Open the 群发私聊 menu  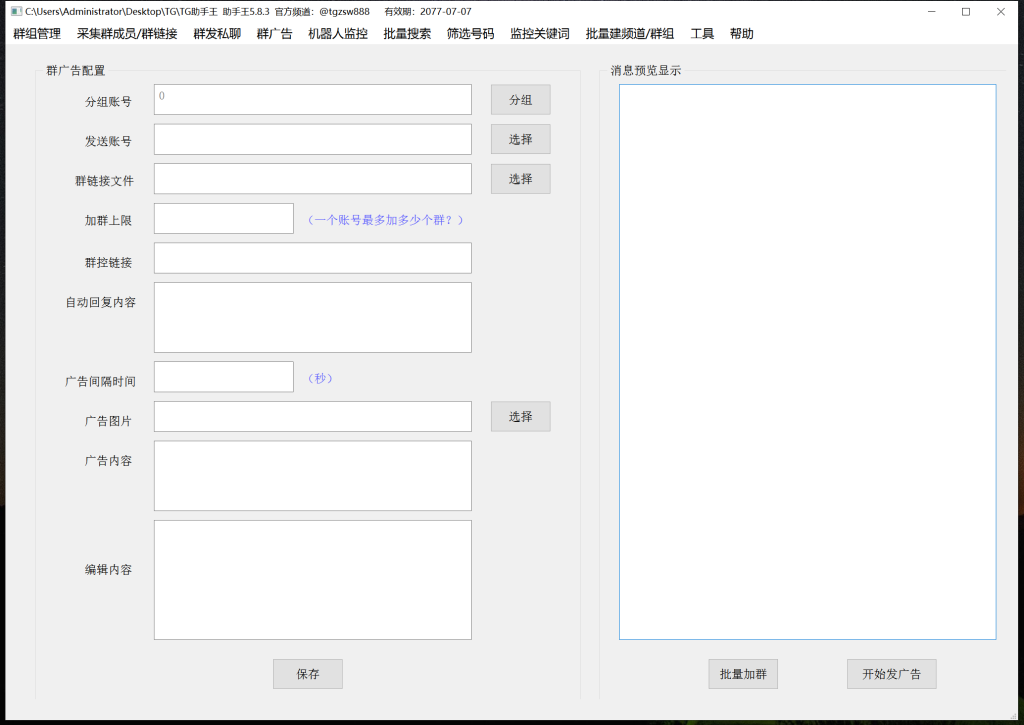pos(217,34)
